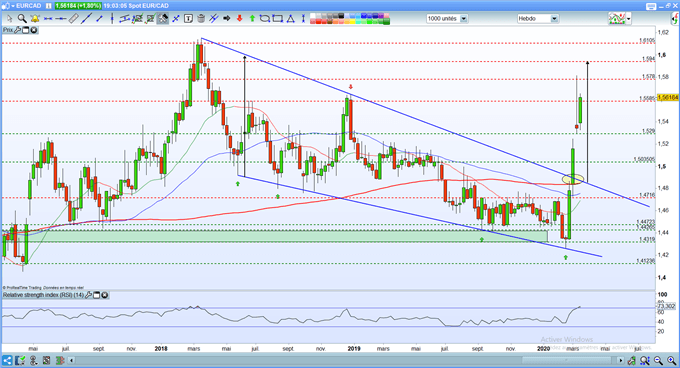Toggle the highlighted hammer drawing tool

pos(163,19)
